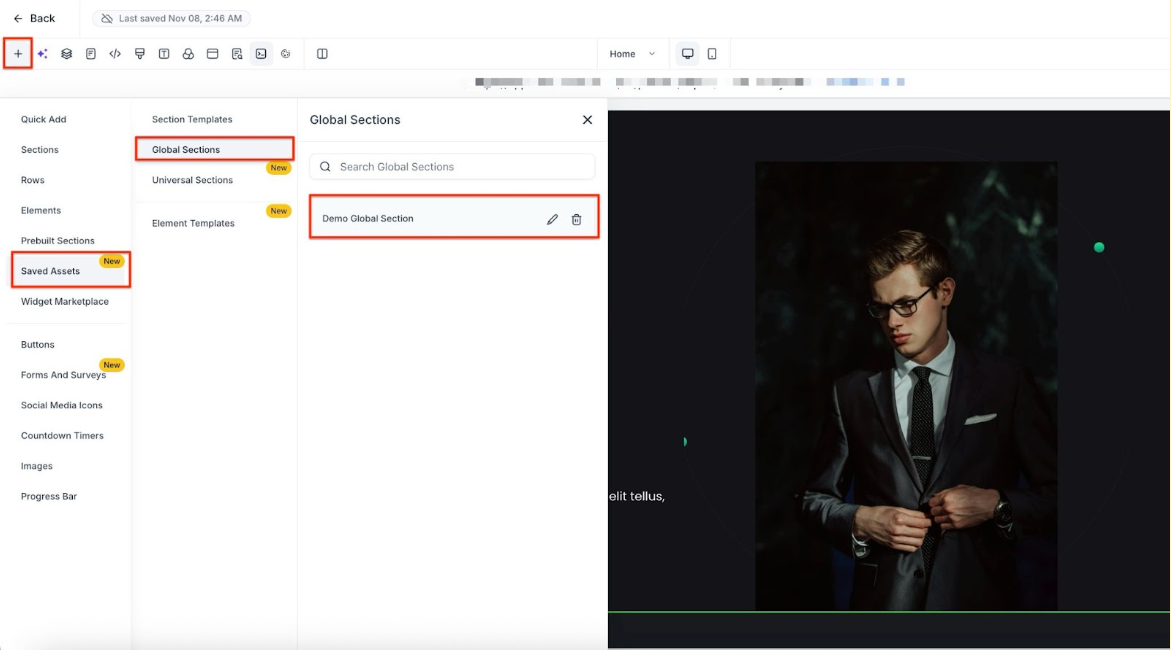The height and width of the screenshot is (650, 1171).
Task: Open Universal Sections list
Action: coord(192,180)
